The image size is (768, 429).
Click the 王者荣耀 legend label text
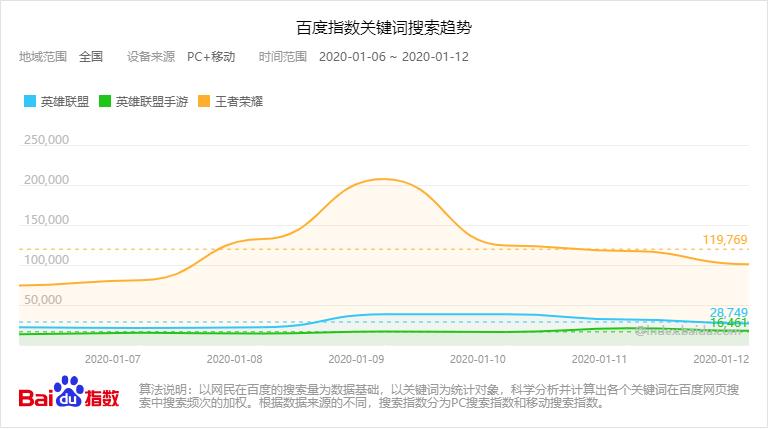tap(239, 102)
